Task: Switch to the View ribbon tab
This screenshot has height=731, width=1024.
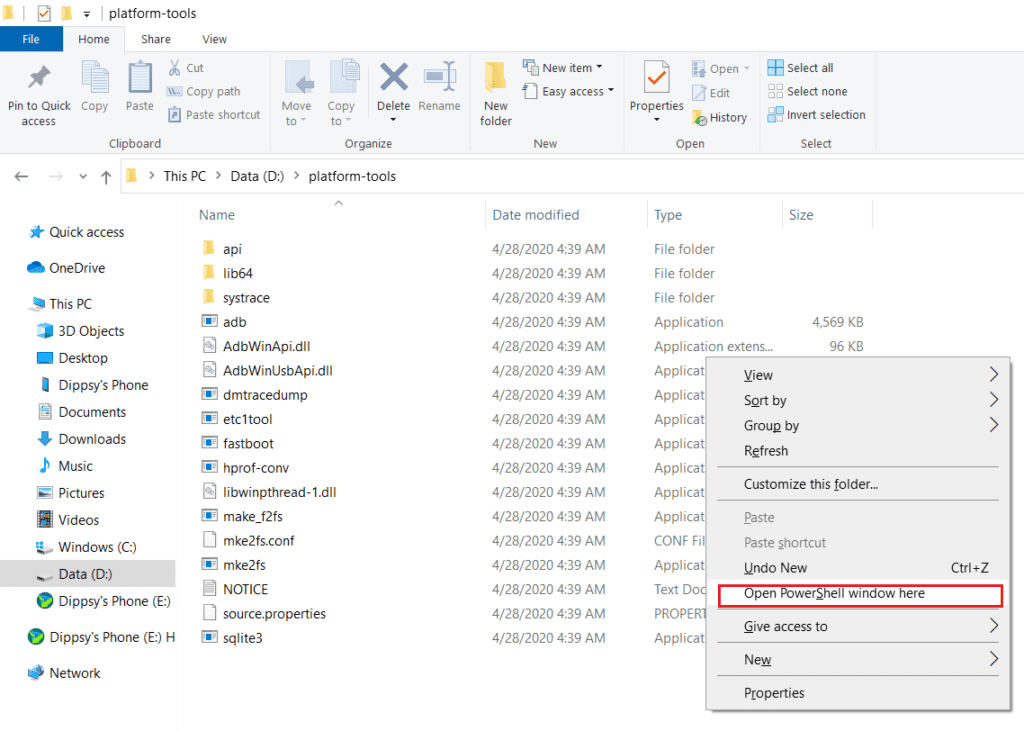Action: pos(214,39)
